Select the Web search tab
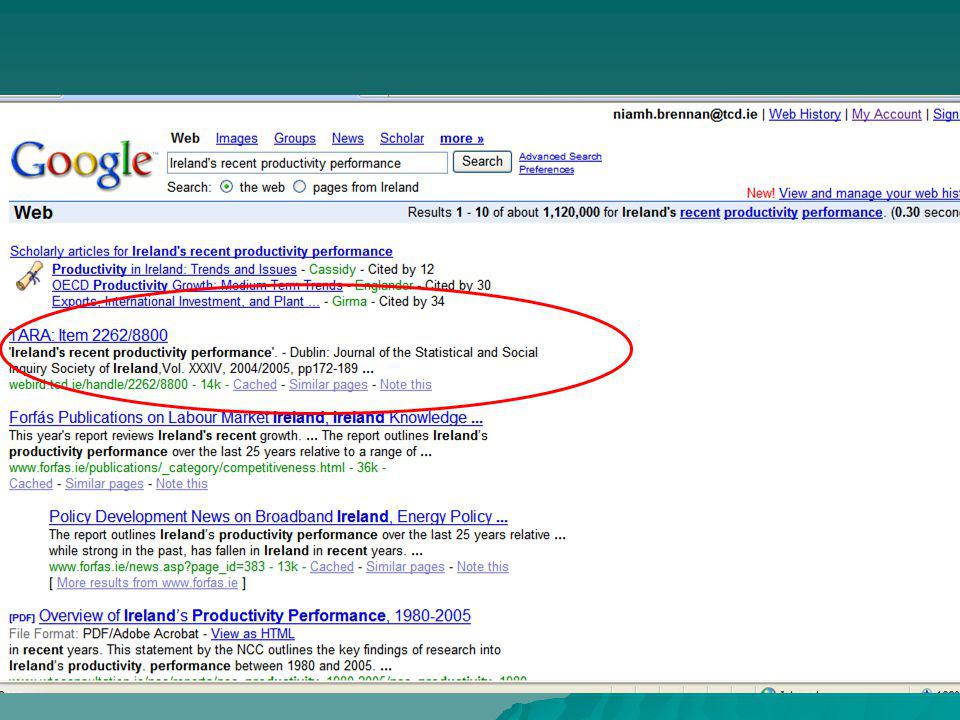960x720 pixels. point(185,138)
